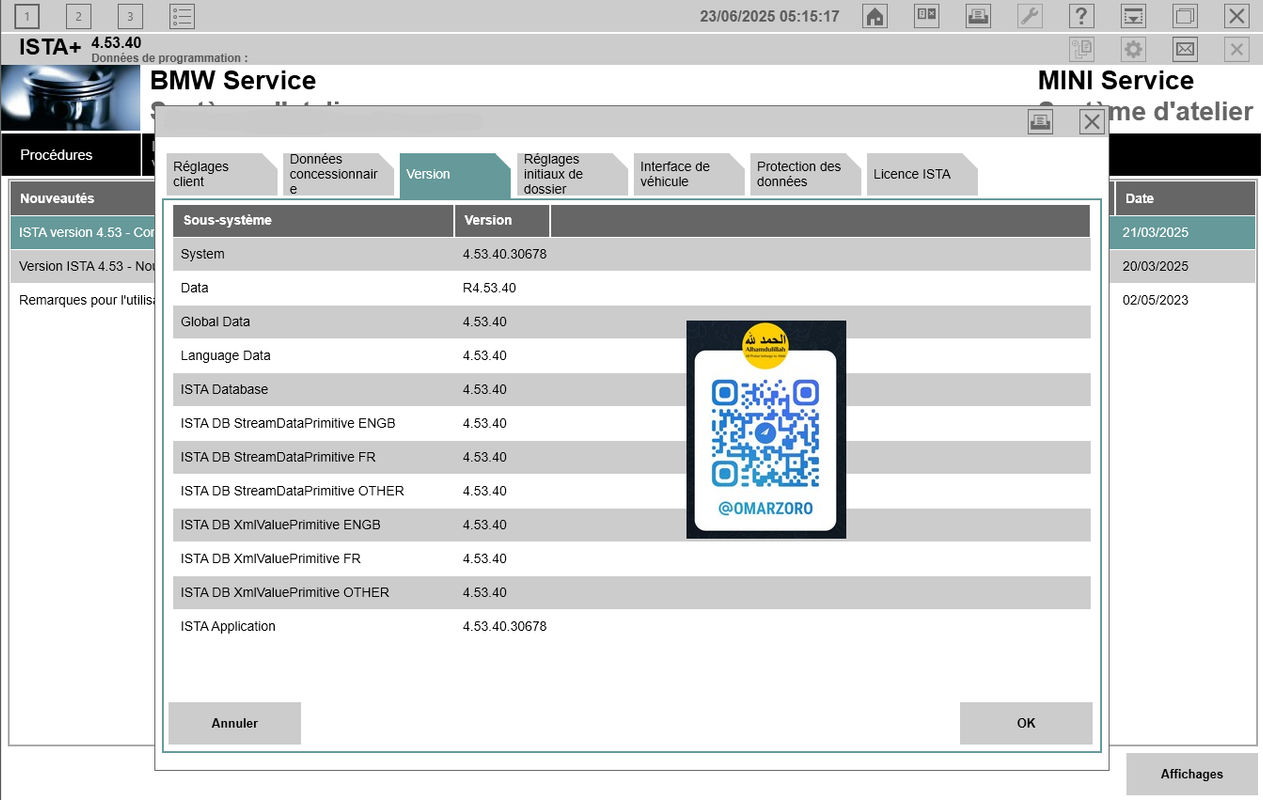This screenshot has height=800, width=1263.
Task: Open the Licence ISTA tab
Action: click(921, 174)
